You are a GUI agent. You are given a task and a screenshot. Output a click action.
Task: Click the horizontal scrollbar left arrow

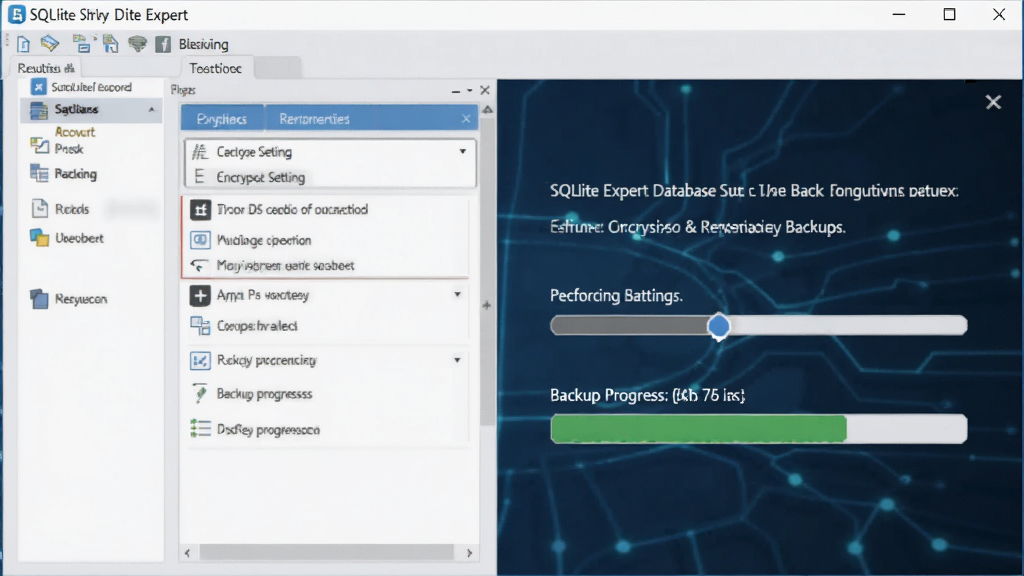187,553
